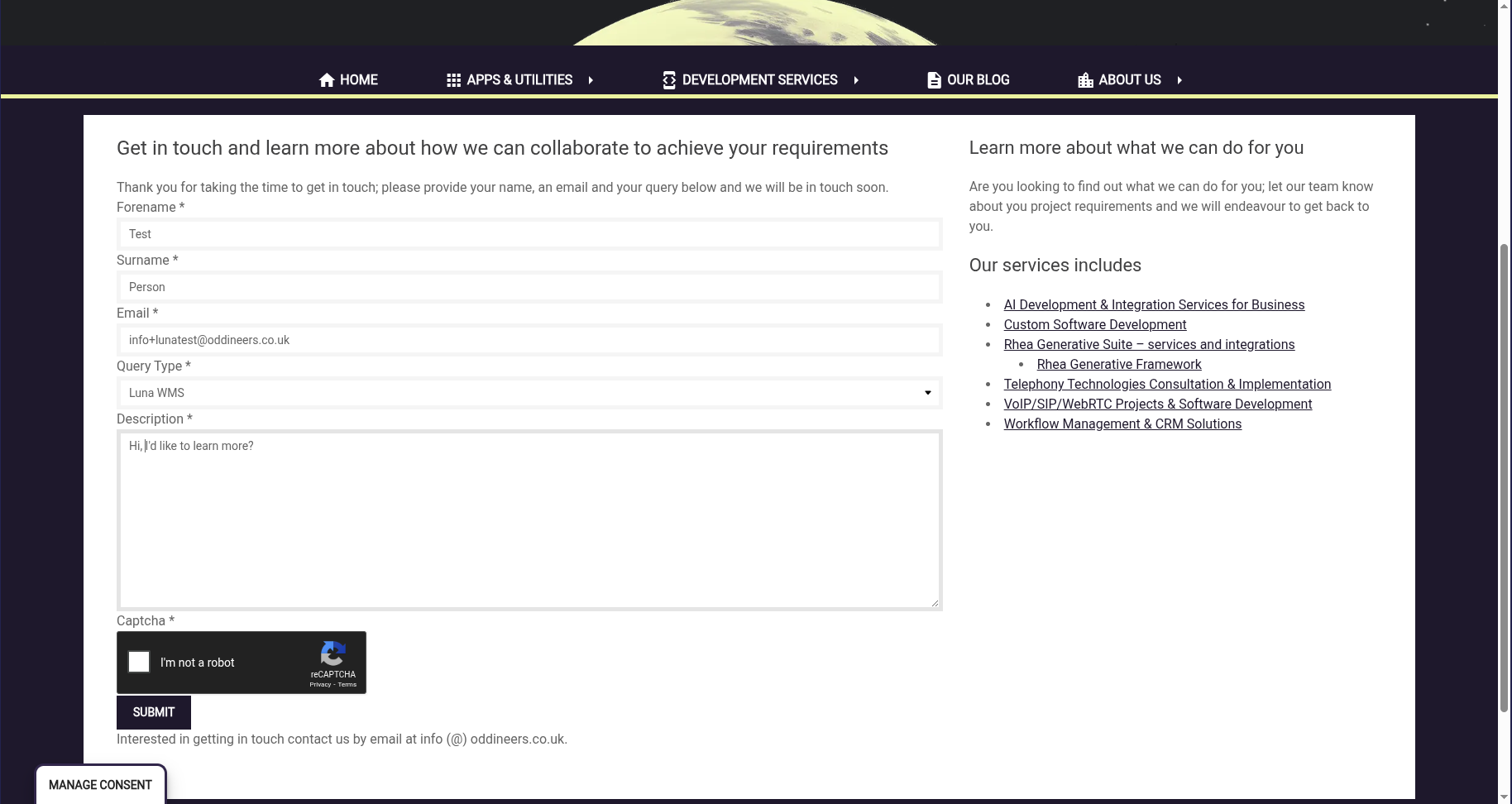
Task: Open Telephony Technologies Consultation link
Action: 1167,385
